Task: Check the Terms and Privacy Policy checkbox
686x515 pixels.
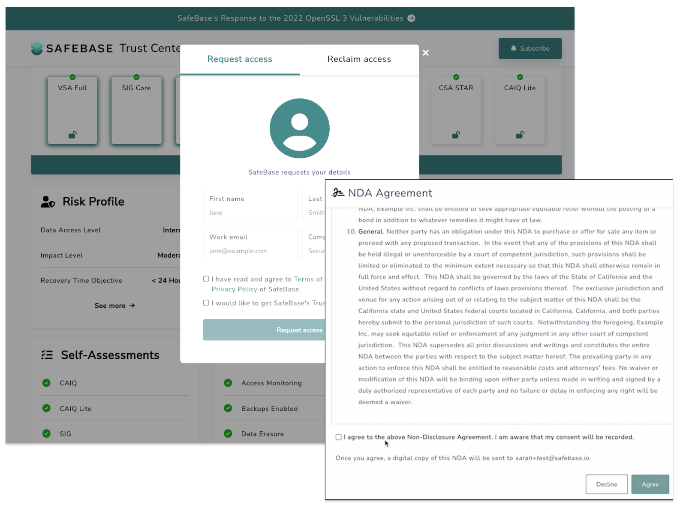Action: coord(206,279)
